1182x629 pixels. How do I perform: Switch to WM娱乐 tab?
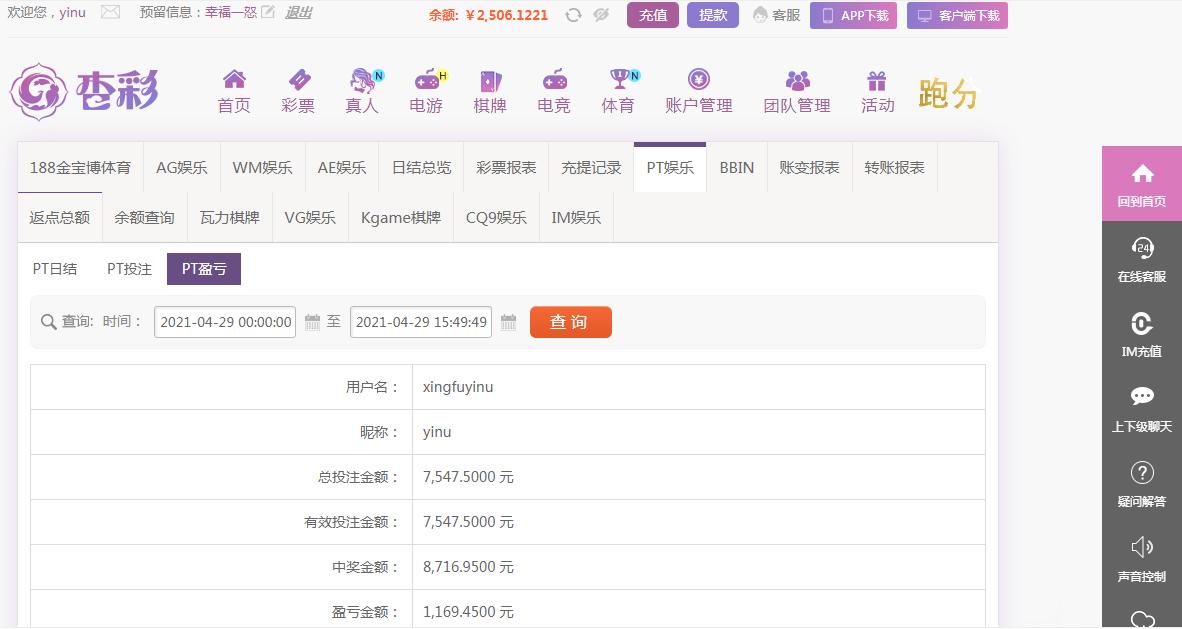tap(262, 167)
